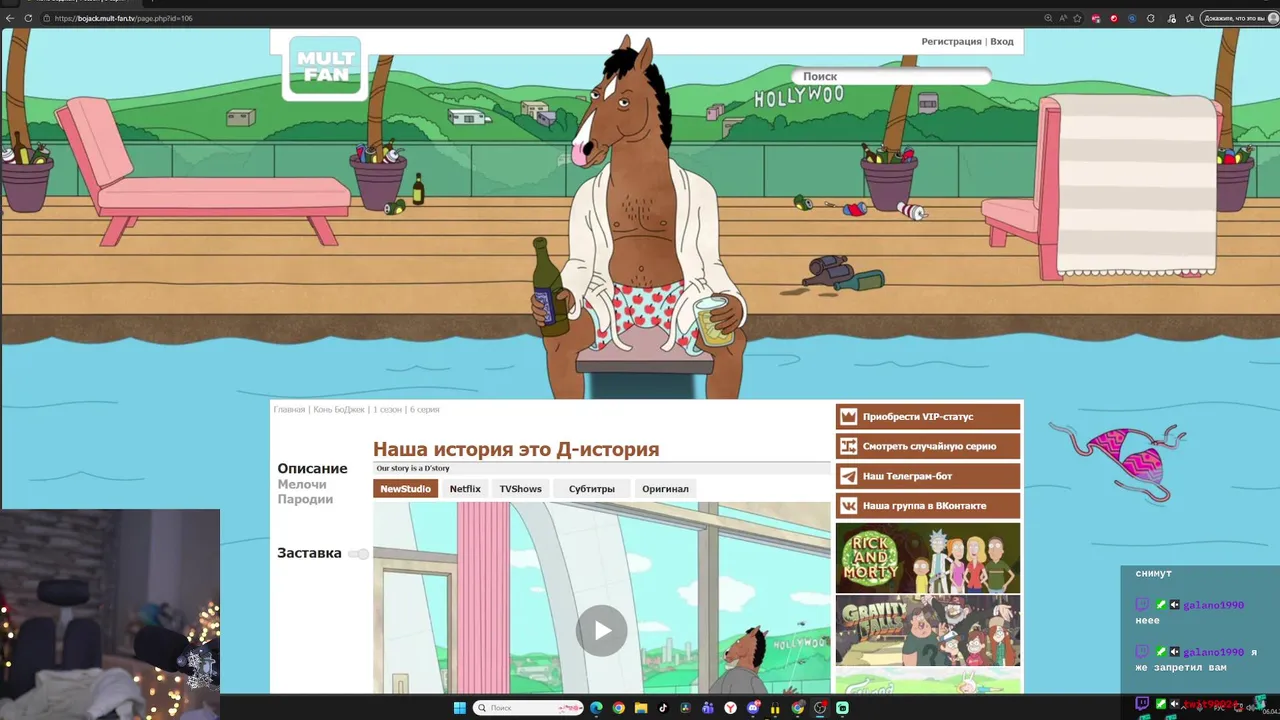This screenshot has width=1280, height=720.
Task: Click the Windows taskbar search box
Action: [x=528, y=708]
